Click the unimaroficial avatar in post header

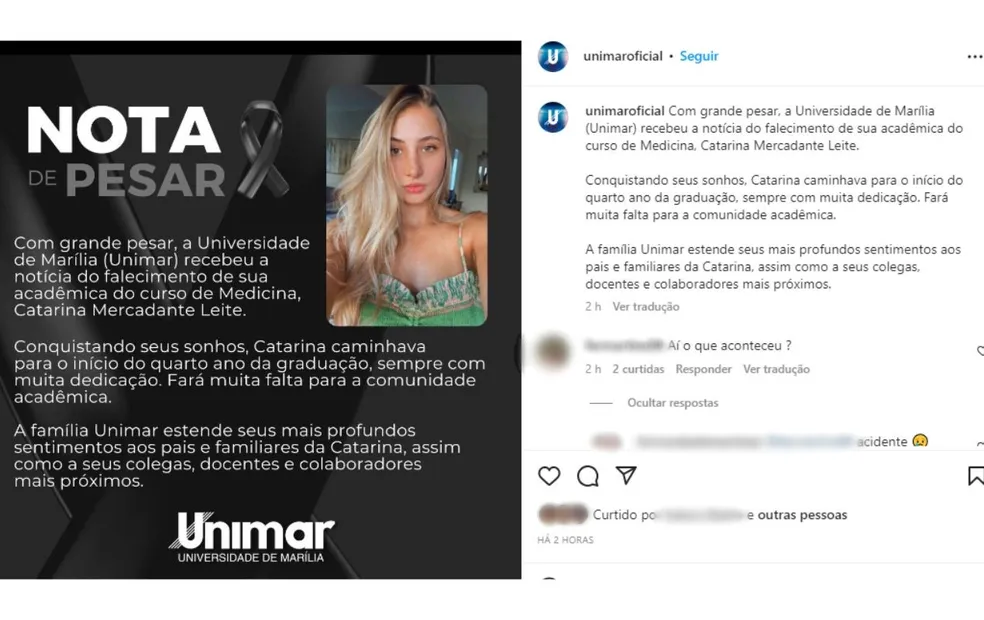[554, 56]
